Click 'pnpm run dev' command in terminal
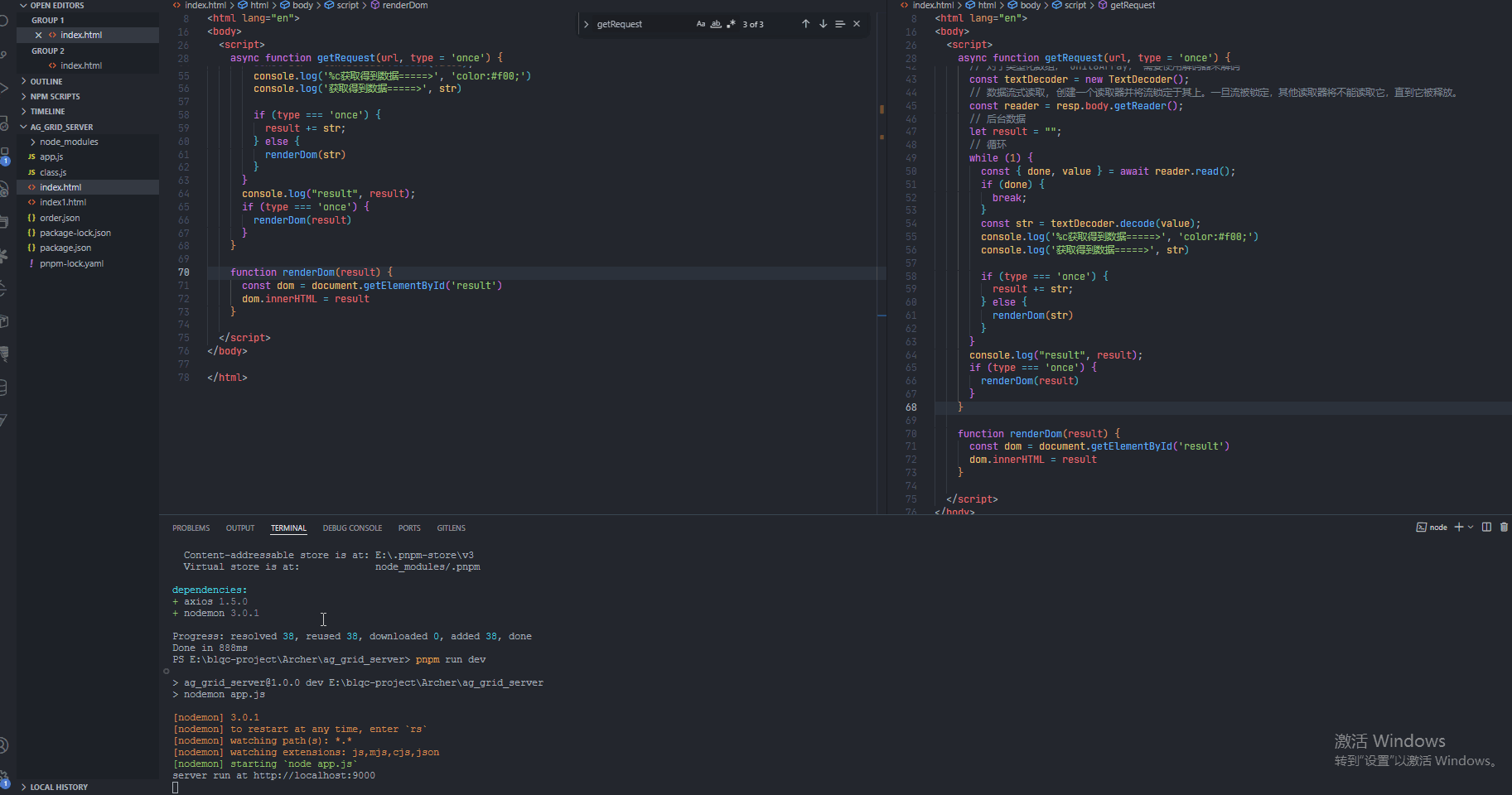The width and height of the screenshot is (1512, 795). pos(451,659)
